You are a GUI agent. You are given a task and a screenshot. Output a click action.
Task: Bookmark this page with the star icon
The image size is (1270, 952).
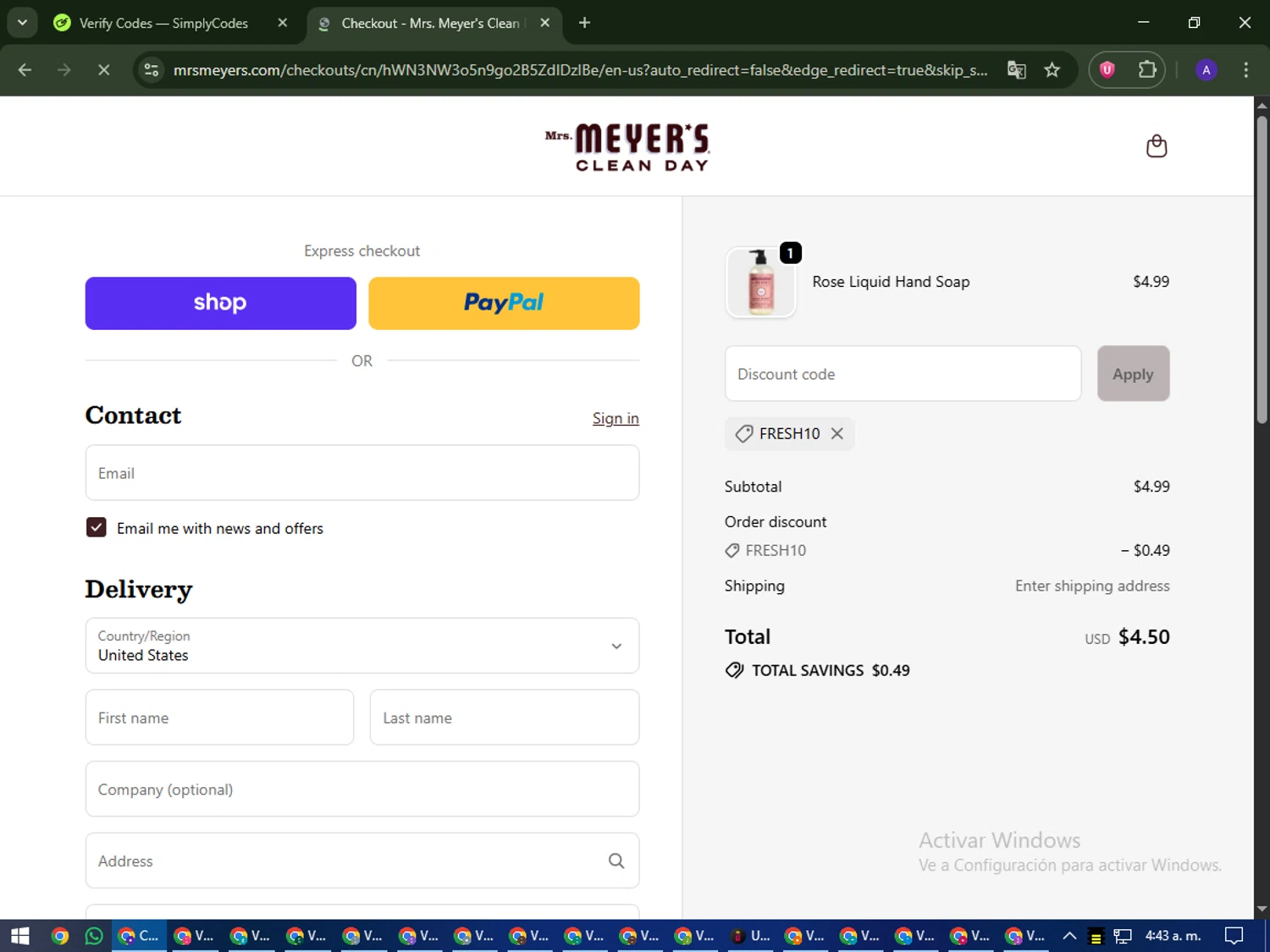point(1052,70)
